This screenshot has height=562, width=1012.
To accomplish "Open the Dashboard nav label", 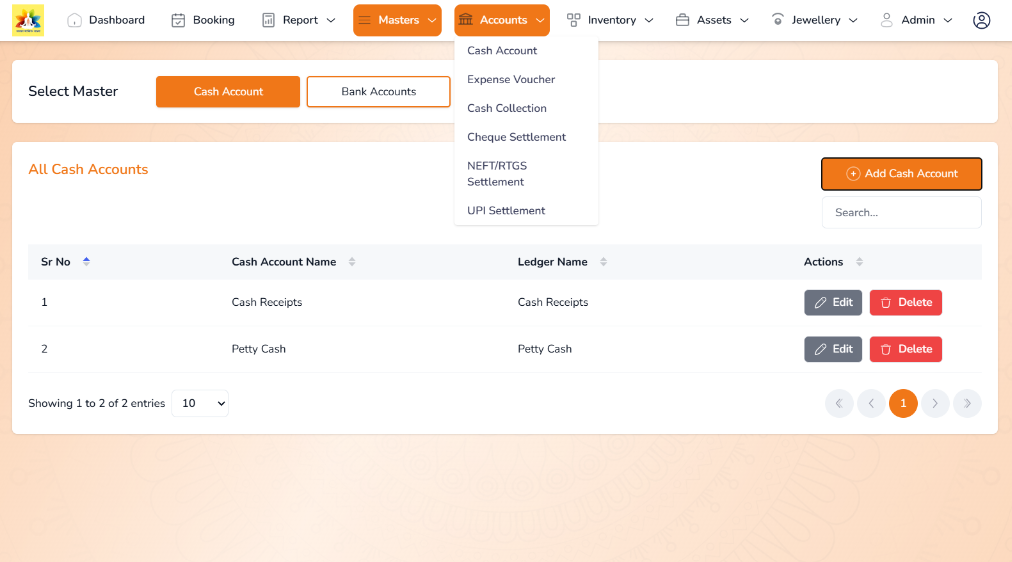I will tap(117, 20).
